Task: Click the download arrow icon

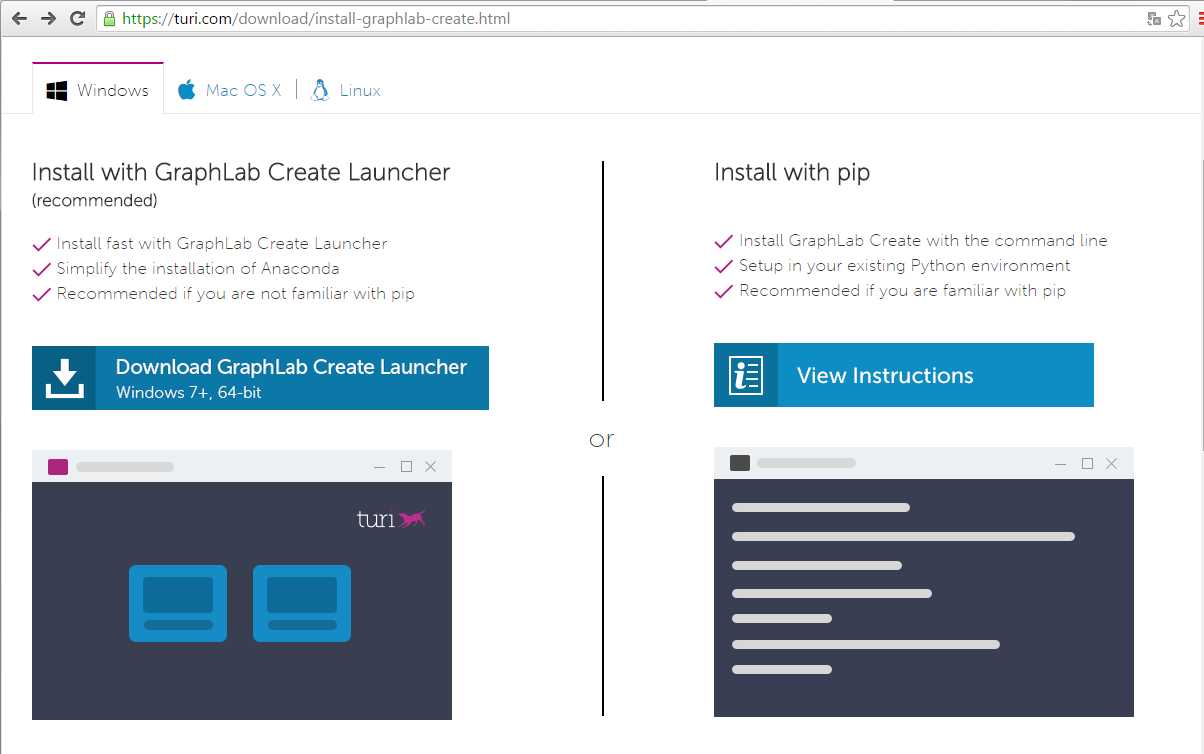Action: tap(64, 378)
